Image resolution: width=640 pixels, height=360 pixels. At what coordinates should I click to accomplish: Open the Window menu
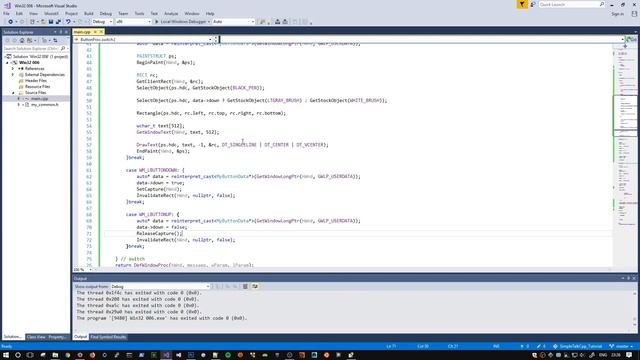coord(191,13)
